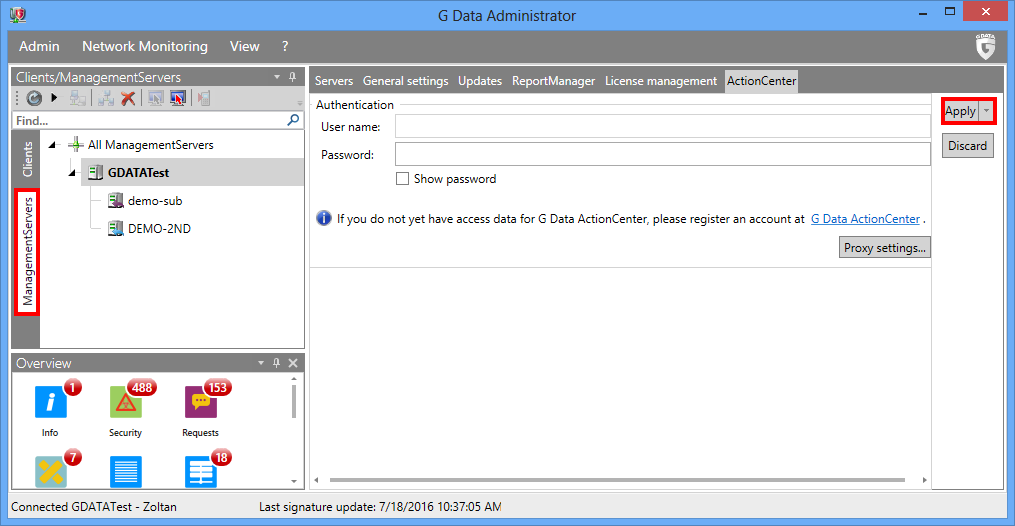Click the magnifier search icon in Find box

[x=293, y=120]
